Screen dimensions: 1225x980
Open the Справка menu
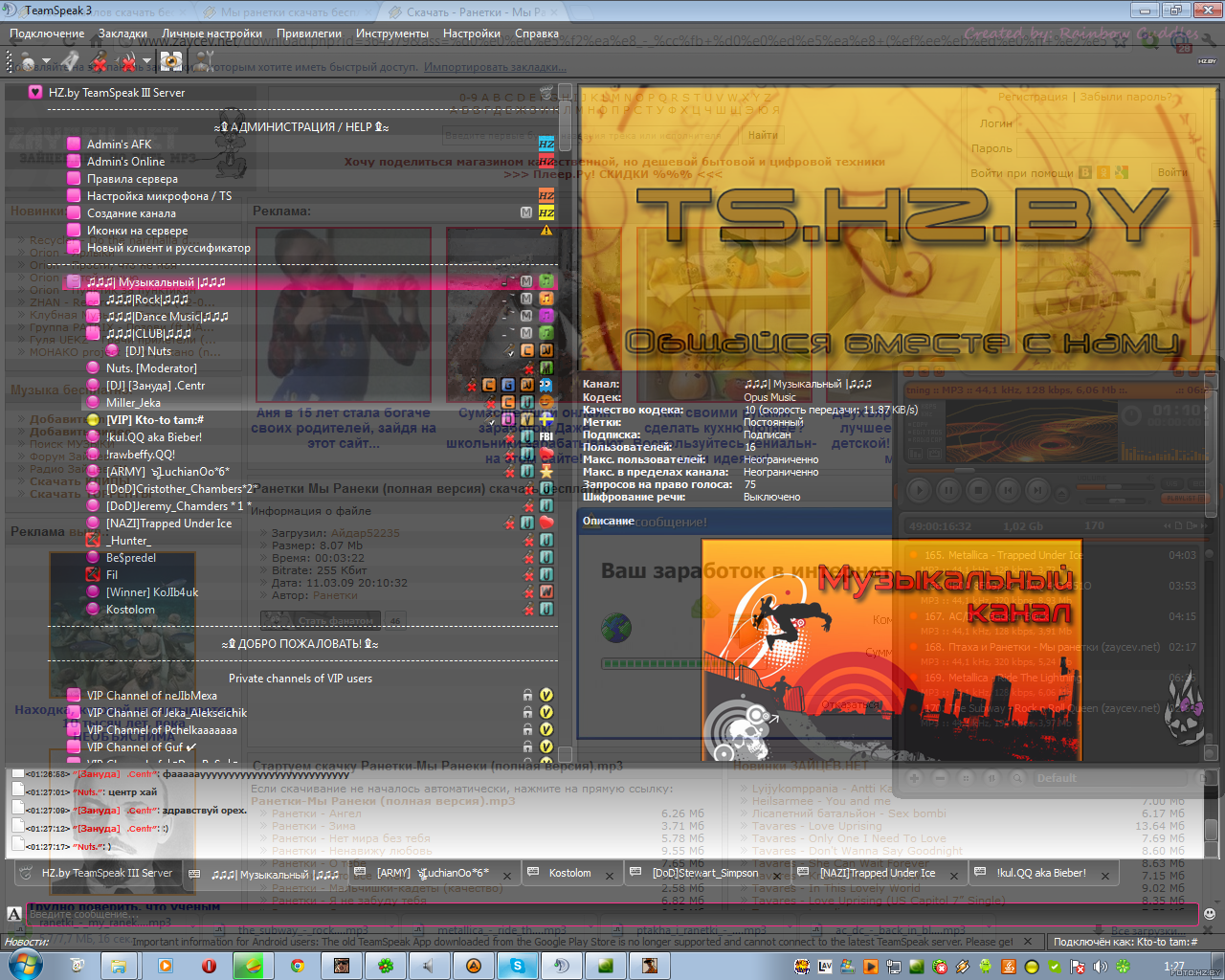point(537,33)
